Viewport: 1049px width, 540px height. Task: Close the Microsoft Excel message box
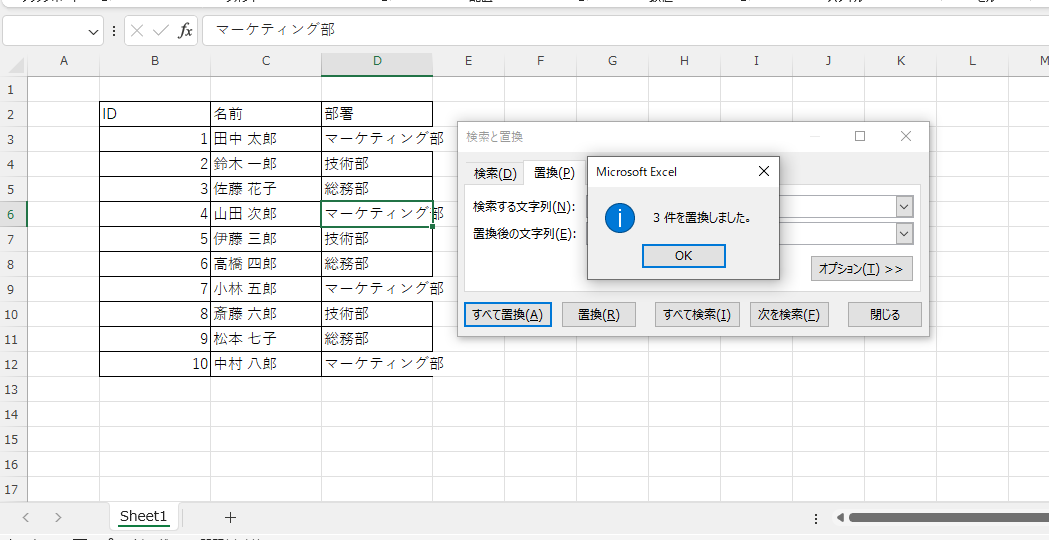pyautogui.click(x=764, y=171)
